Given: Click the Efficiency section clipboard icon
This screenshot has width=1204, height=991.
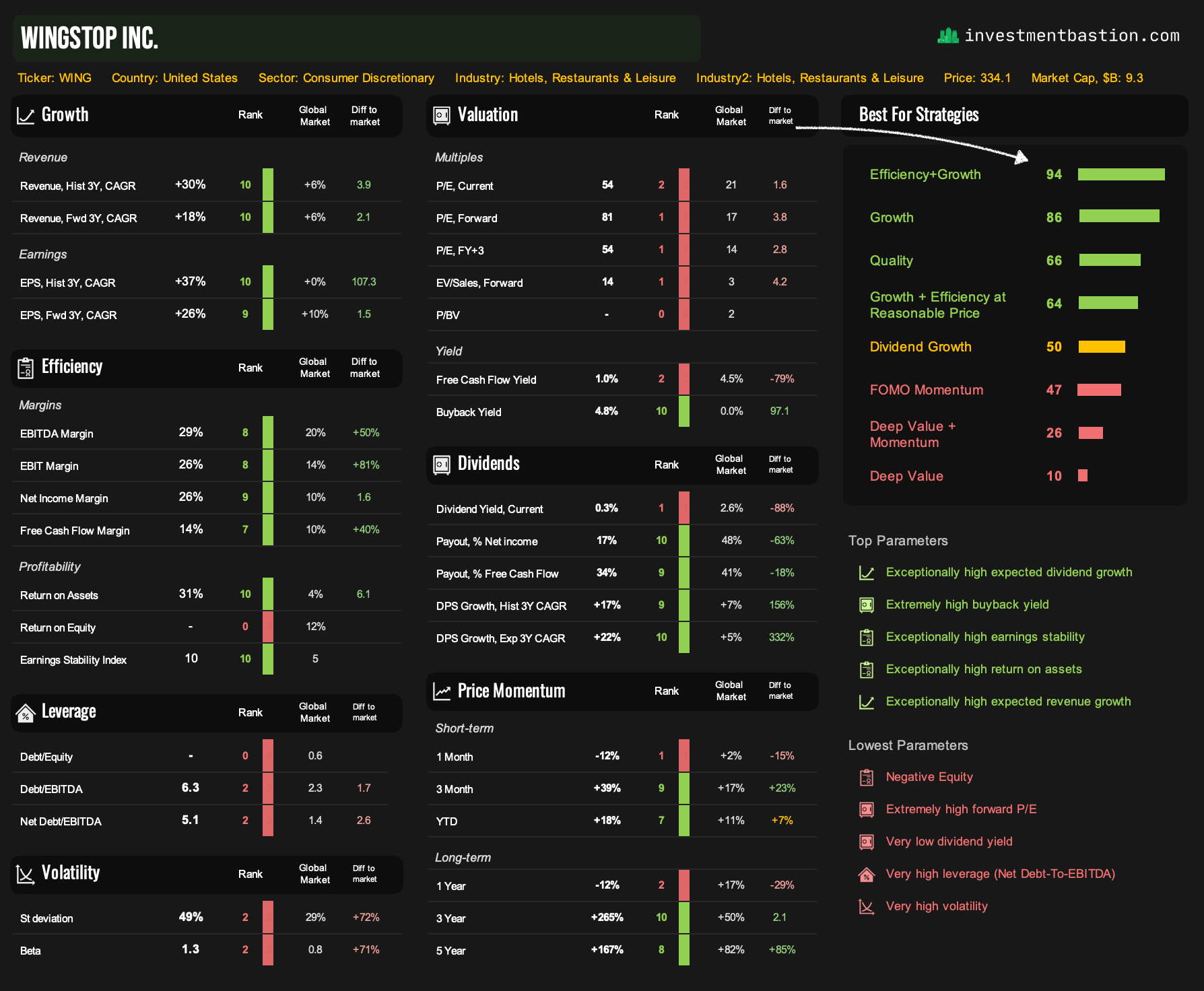Looking at the screenshot, I should coord(26,368).
